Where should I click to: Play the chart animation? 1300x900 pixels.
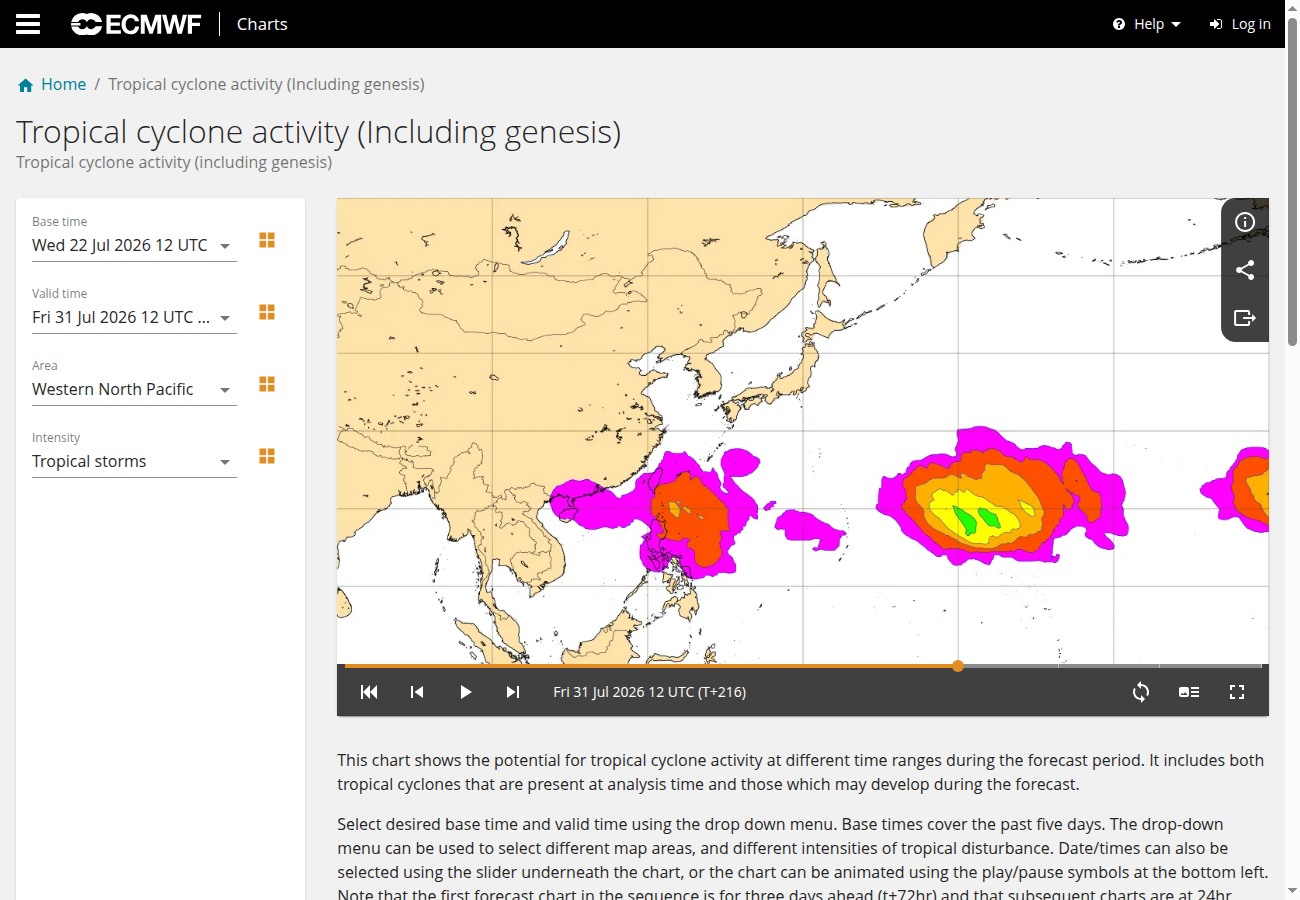click(465, 692)
